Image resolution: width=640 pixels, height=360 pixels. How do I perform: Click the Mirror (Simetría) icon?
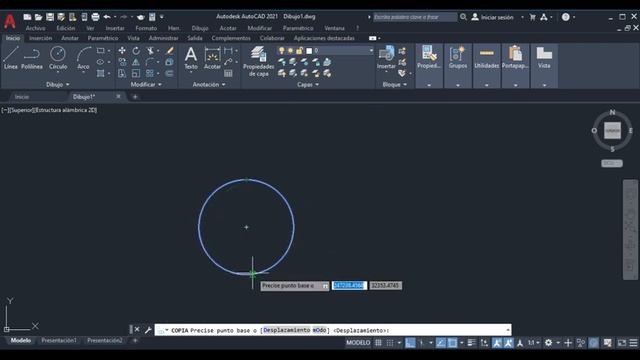pos(136,62)
